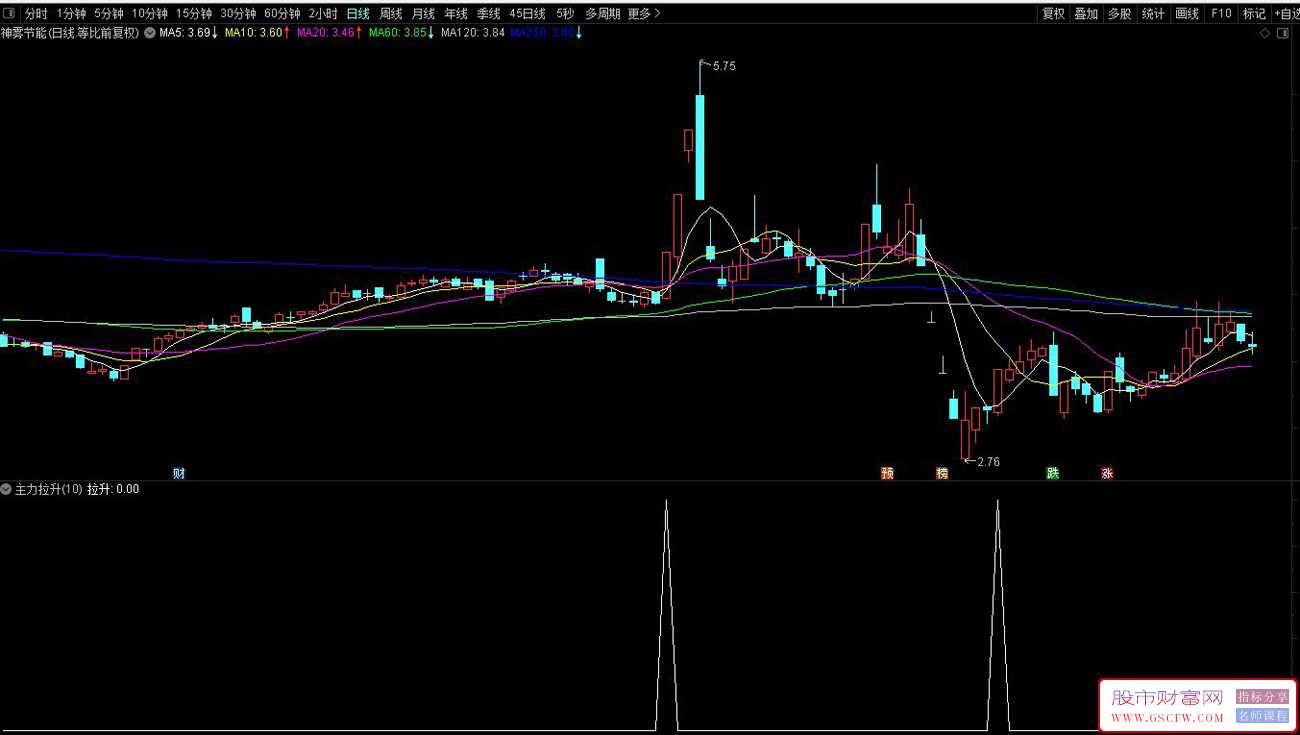
Task: Click the MA20 magenta indicator label
Action: pos(326,33)
